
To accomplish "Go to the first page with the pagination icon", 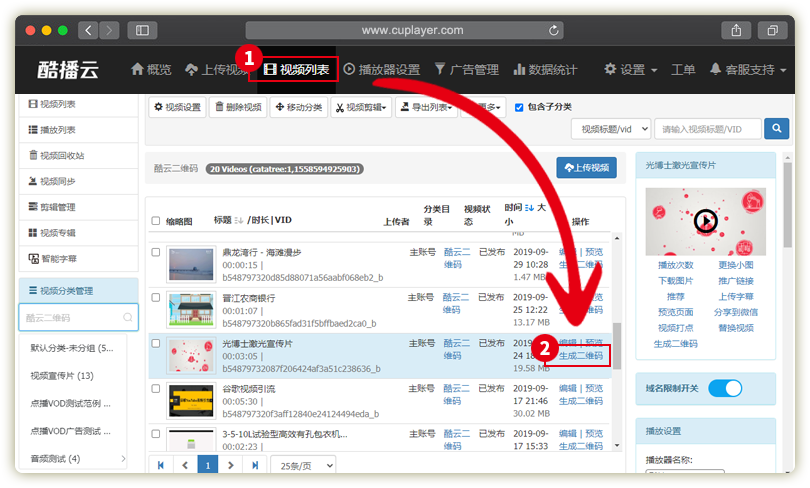I will click(161, 465).
